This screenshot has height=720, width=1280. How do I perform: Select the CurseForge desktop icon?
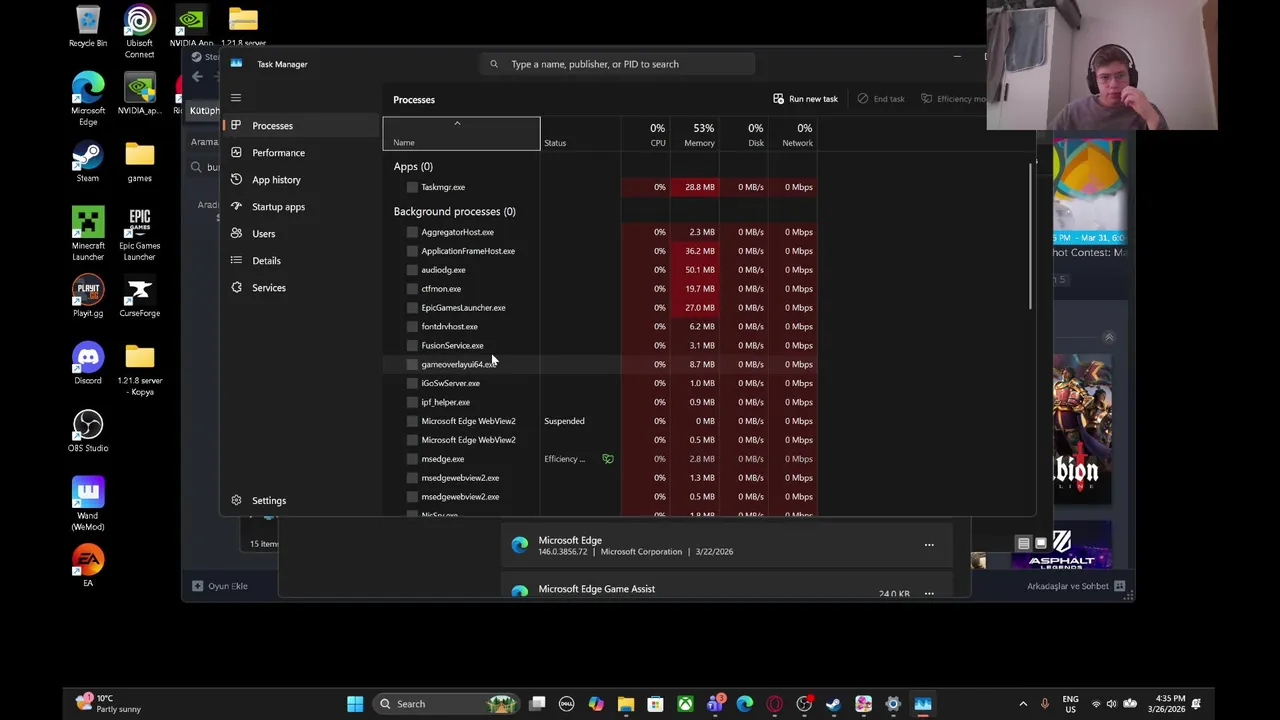coord(139,298)
